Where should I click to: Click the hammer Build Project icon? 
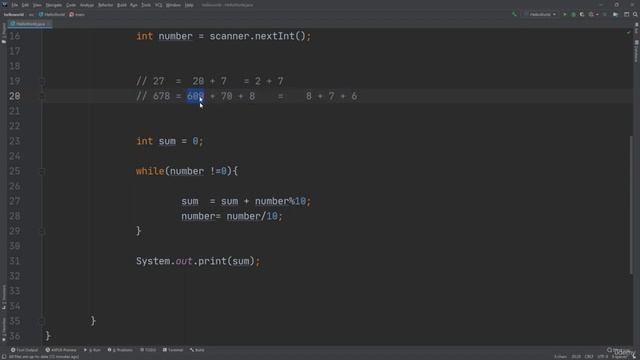pyautogui.click(x=514, y=14)
